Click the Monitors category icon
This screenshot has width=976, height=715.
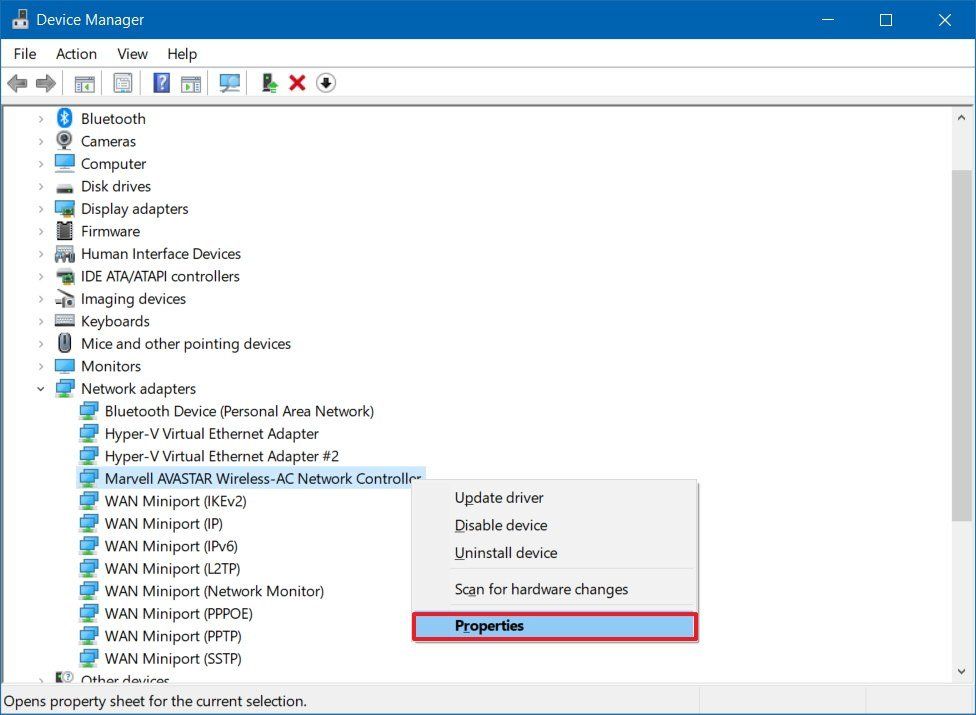click(x=65, y=365)
